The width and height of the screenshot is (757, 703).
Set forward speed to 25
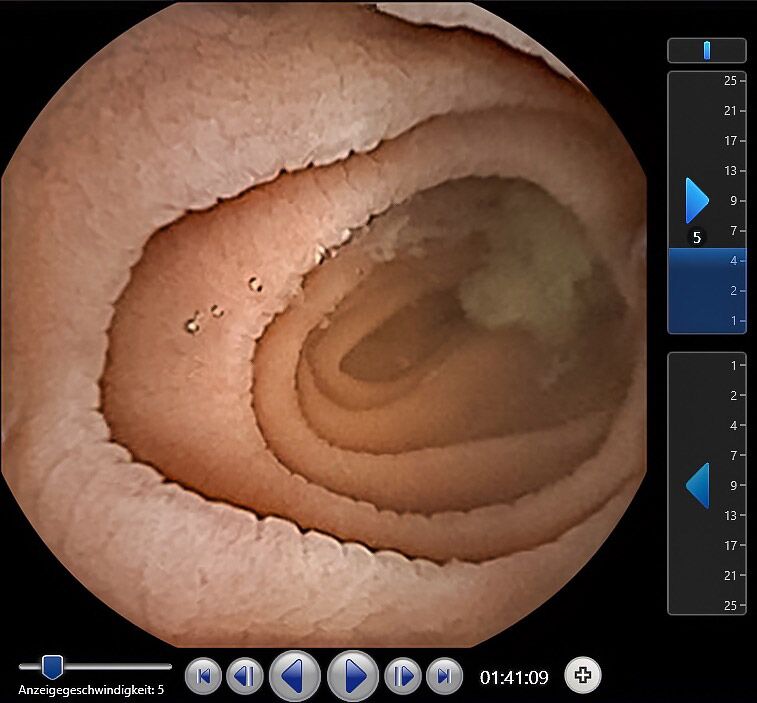[x=730, y=81]
